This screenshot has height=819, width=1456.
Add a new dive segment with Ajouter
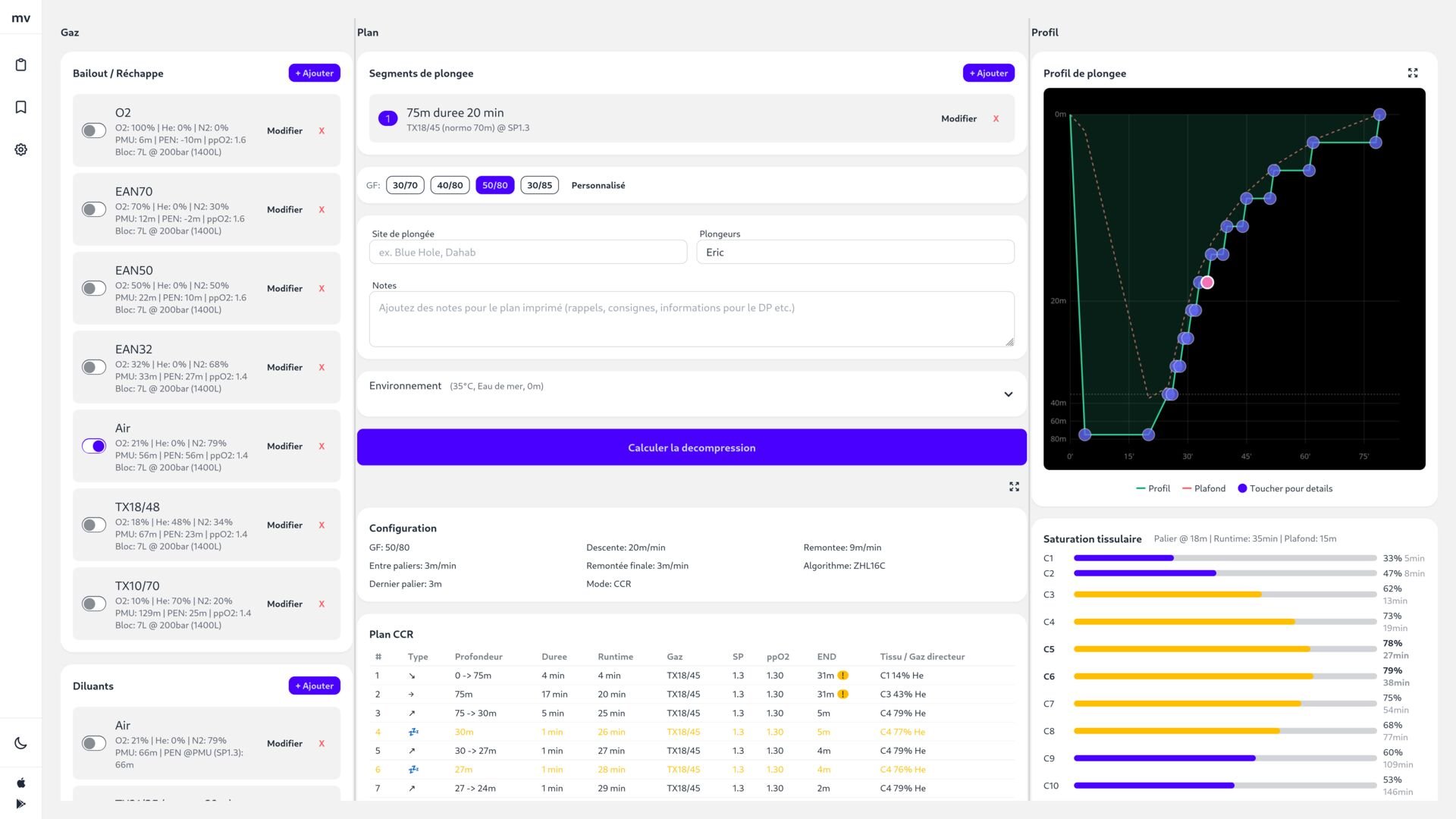(988, 73)
